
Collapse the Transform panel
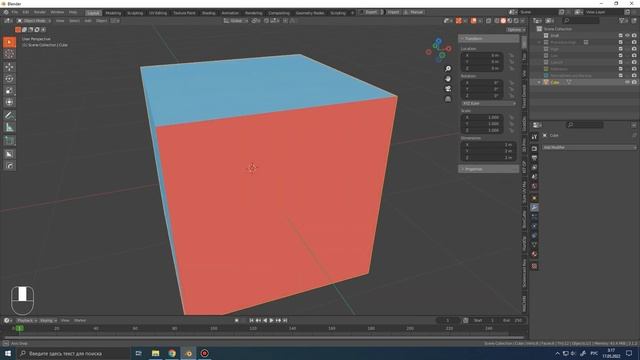pyautogui.click(x=489, y=38)
